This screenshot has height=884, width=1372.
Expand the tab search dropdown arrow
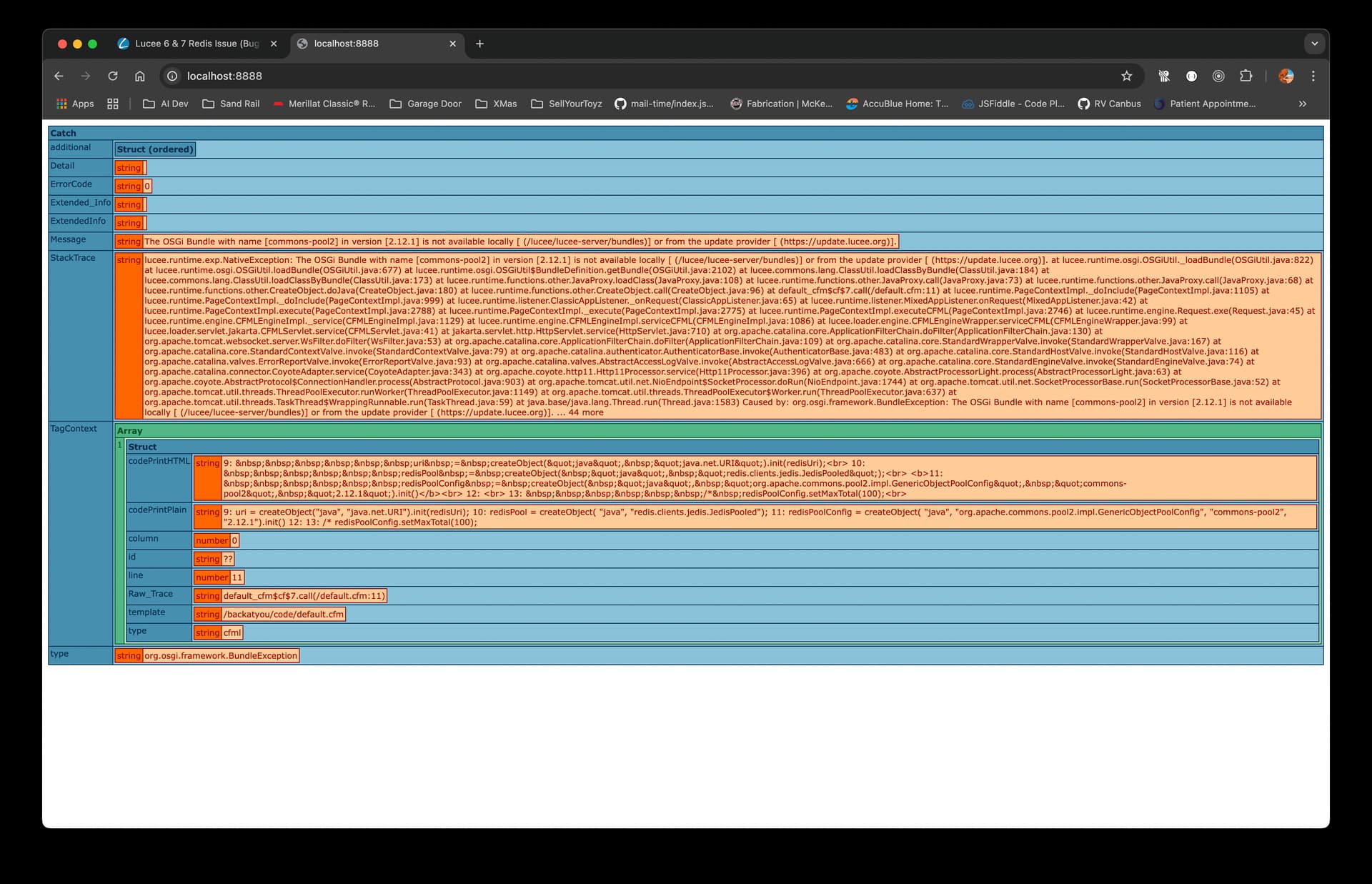click(x=1314, y=44)
